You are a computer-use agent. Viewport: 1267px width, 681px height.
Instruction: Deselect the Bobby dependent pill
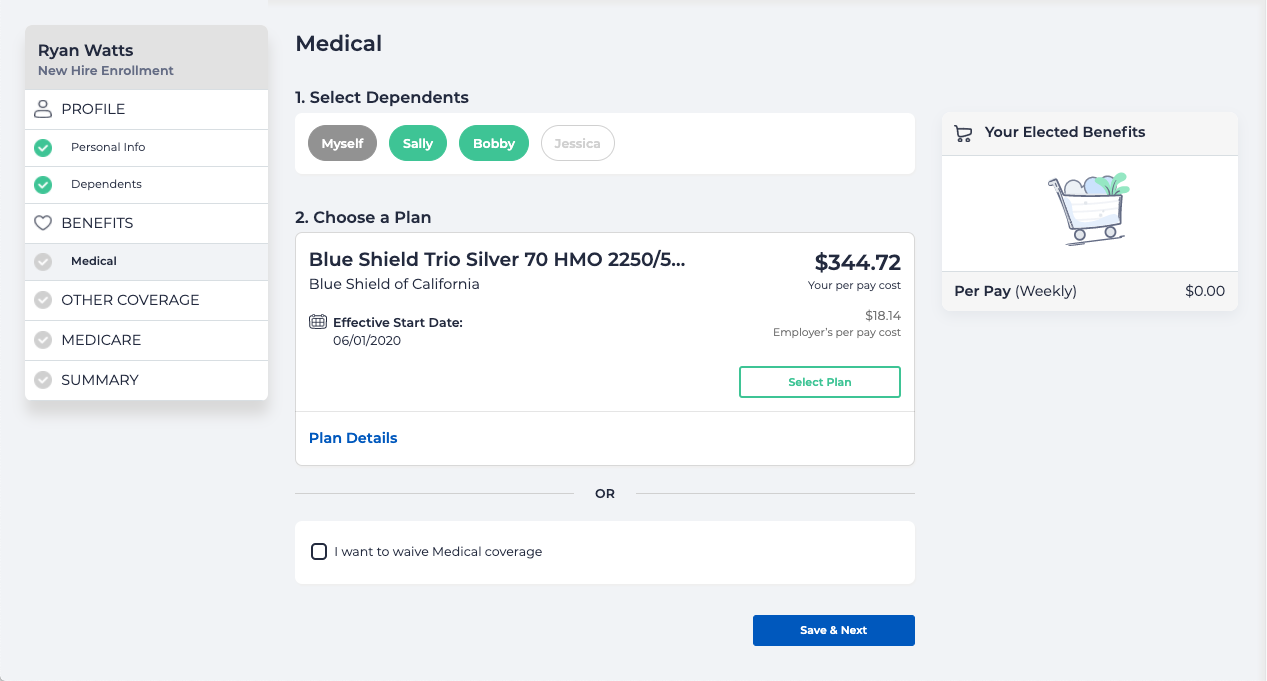pos(493,142)
